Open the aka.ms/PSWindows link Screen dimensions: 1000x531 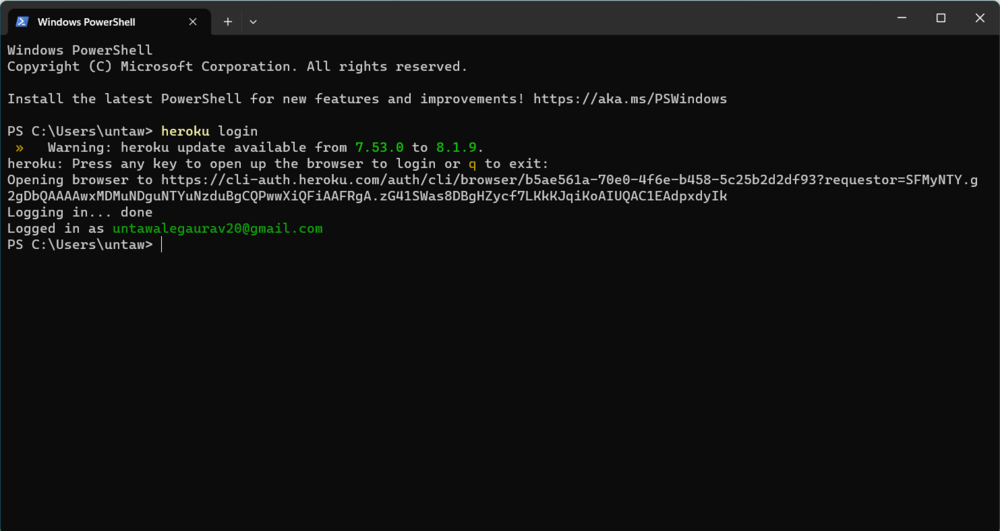point(630,99)
